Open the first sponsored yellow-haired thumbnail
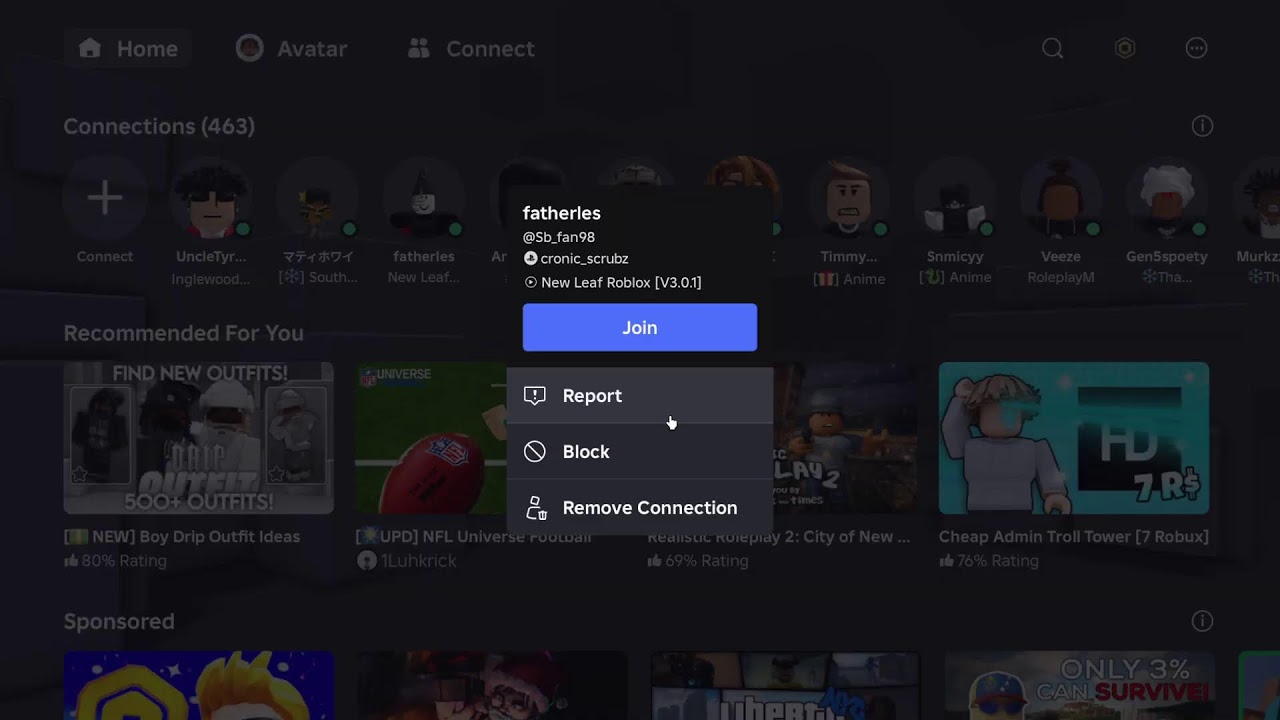1280x720 pixels. (x=199, y=686)
